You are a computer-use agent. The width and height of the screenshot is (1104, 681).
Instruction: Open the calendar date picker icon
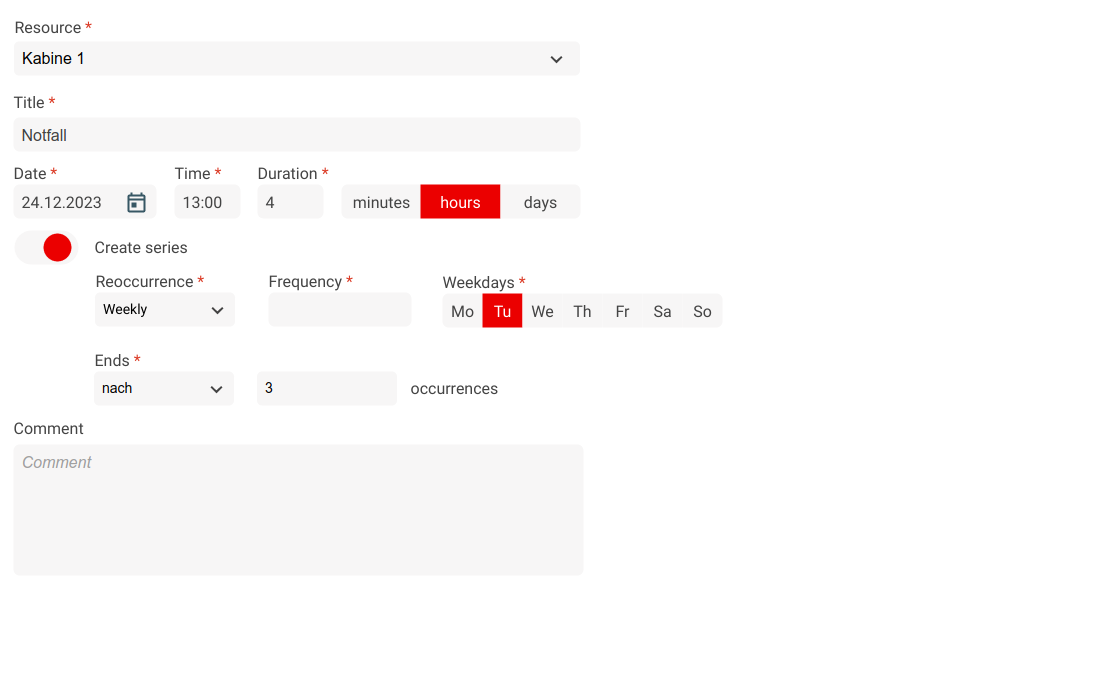pyautogui.click(x=137, y=203)
